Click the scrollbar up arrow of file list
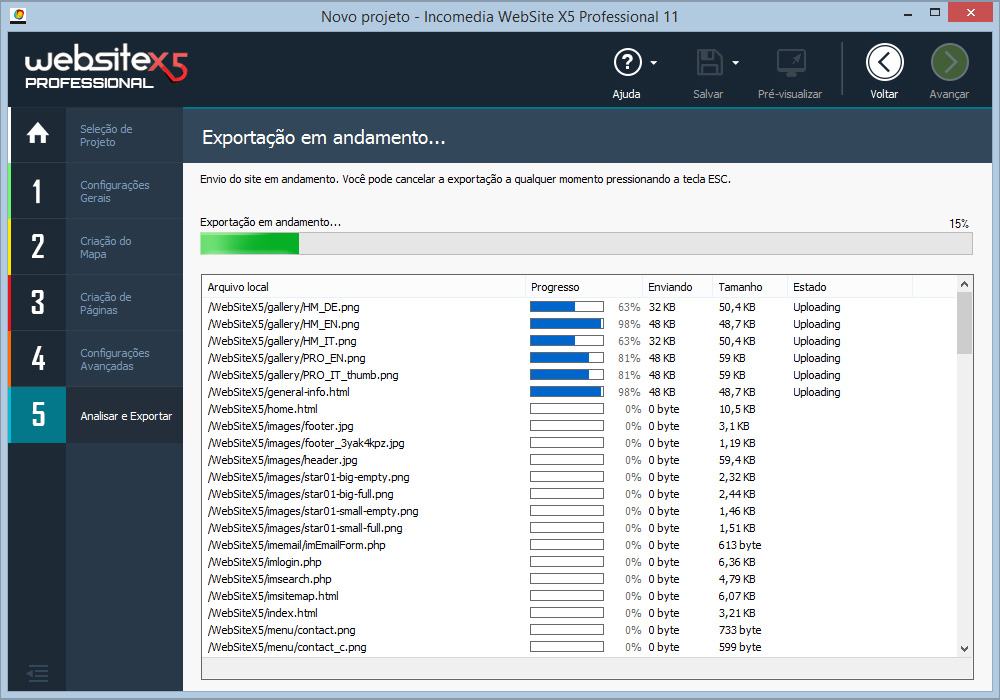This screenshot has width=1000, height=700. [964, 284]
